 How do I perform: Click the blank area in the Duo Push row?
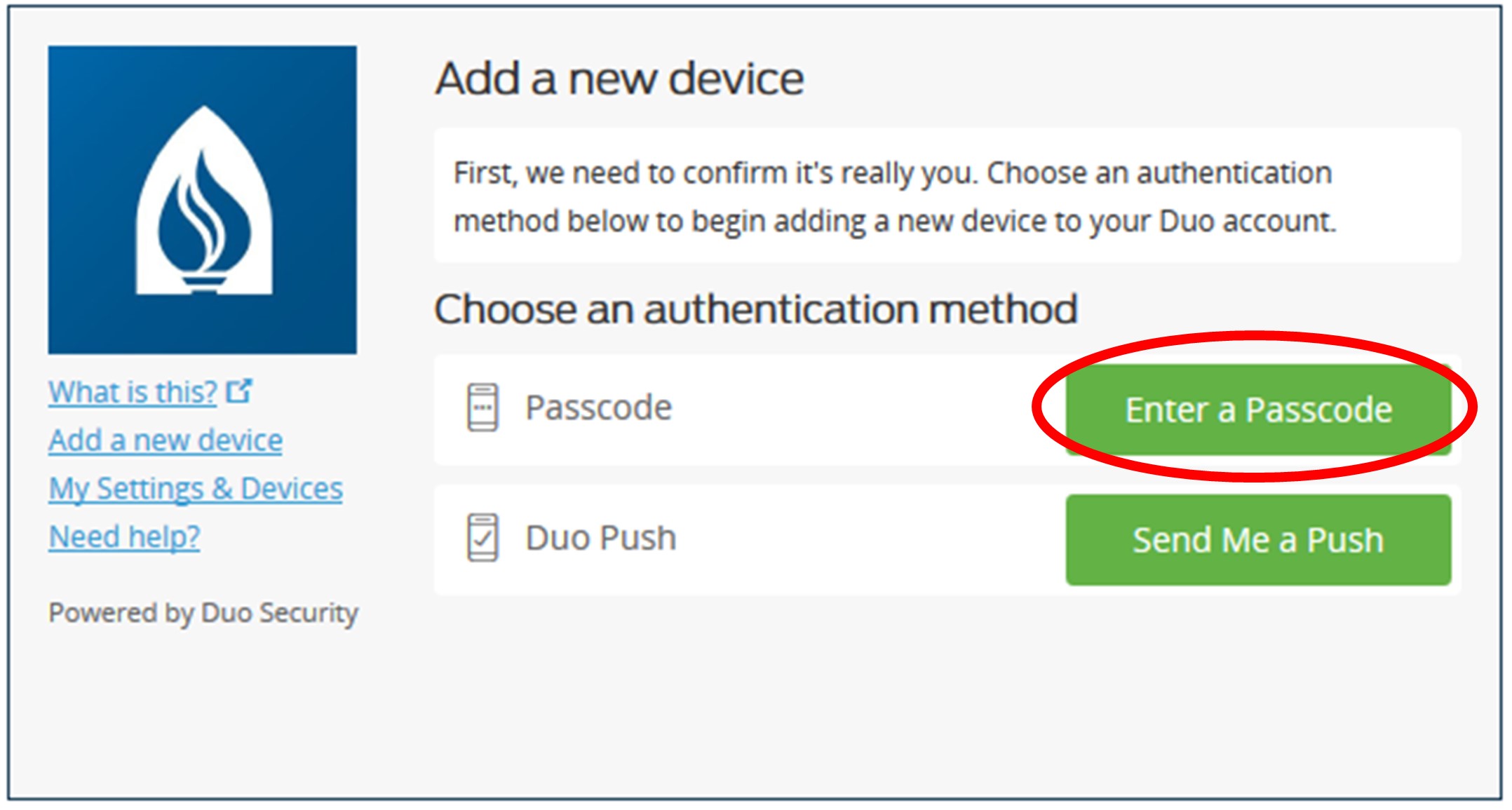click(x=870, y=540)
